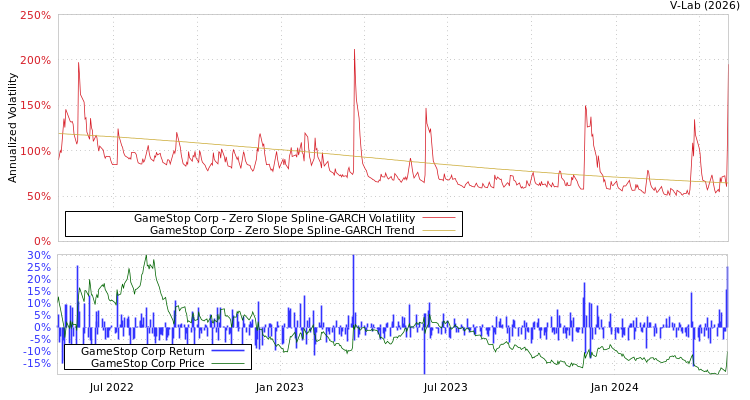Click the 100% y-axis tick label
Image resolution: width=750 pixels, height=400 pixels.
[35, 151]
